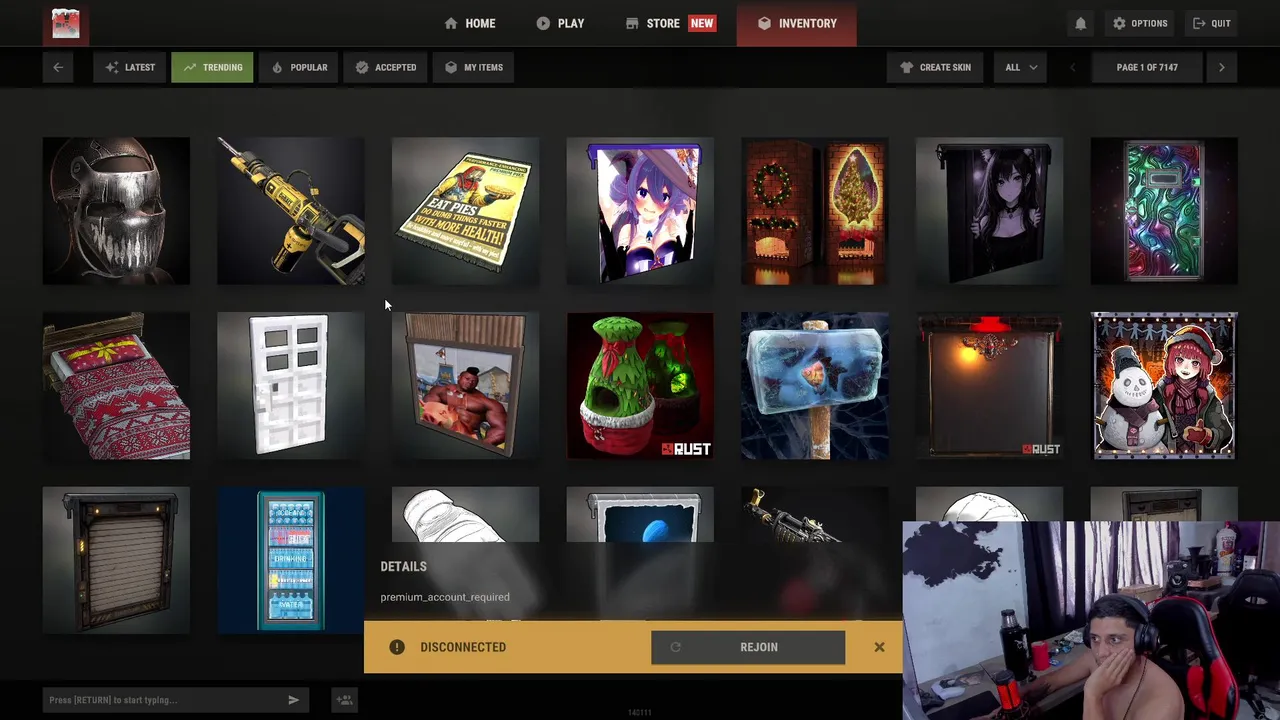Image resolution: width=1280 pixels, height=720 pixels.
Task: Click the Accepted checkmark badge icon
Action: click(362, 67)
